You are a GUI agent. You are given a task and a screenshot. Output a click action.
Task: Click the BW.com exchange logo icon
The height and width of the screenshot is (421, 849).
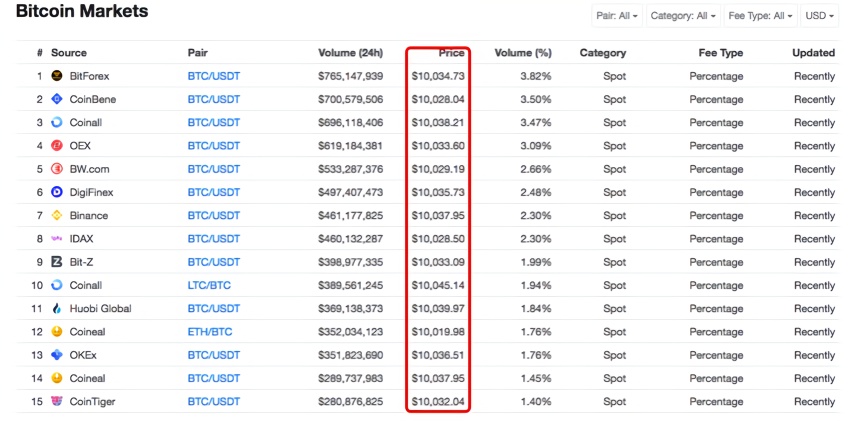[x=57, y=169]
